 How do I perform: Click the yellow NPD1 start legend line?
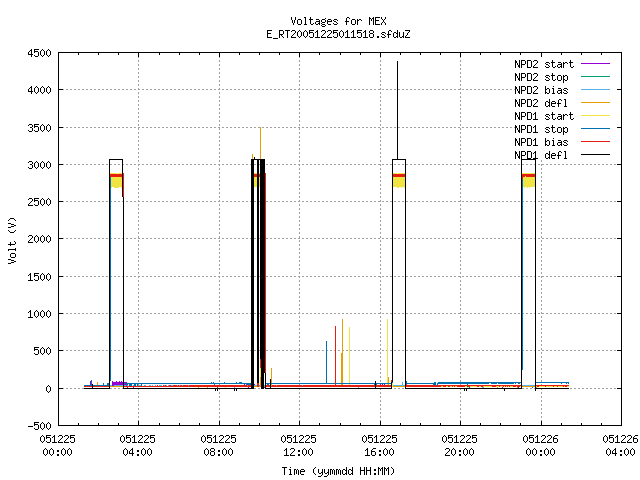595,116
